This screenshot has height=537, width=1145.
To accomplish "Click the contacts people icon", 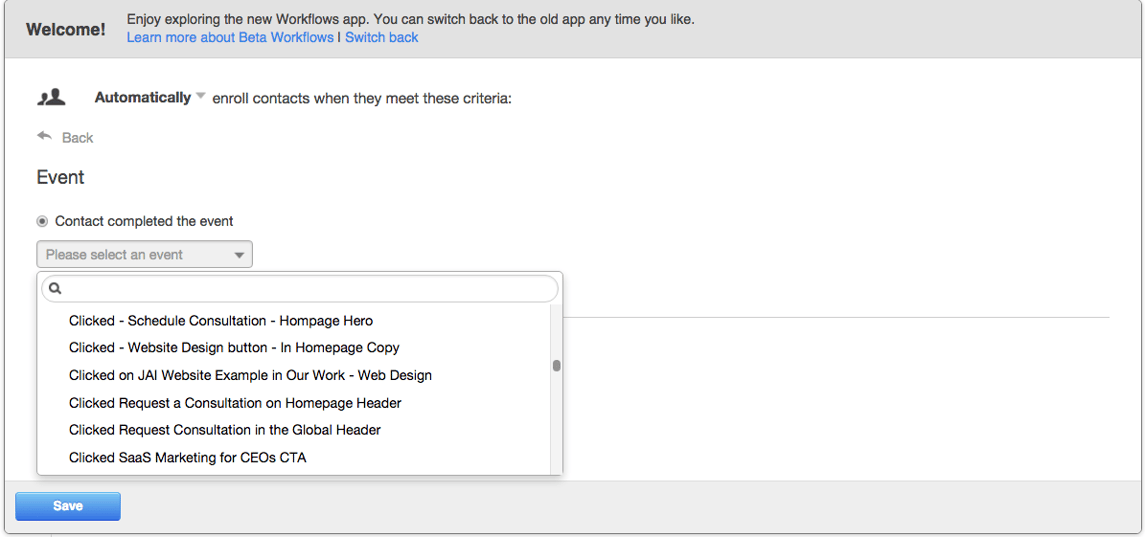I will coord(51,97).
